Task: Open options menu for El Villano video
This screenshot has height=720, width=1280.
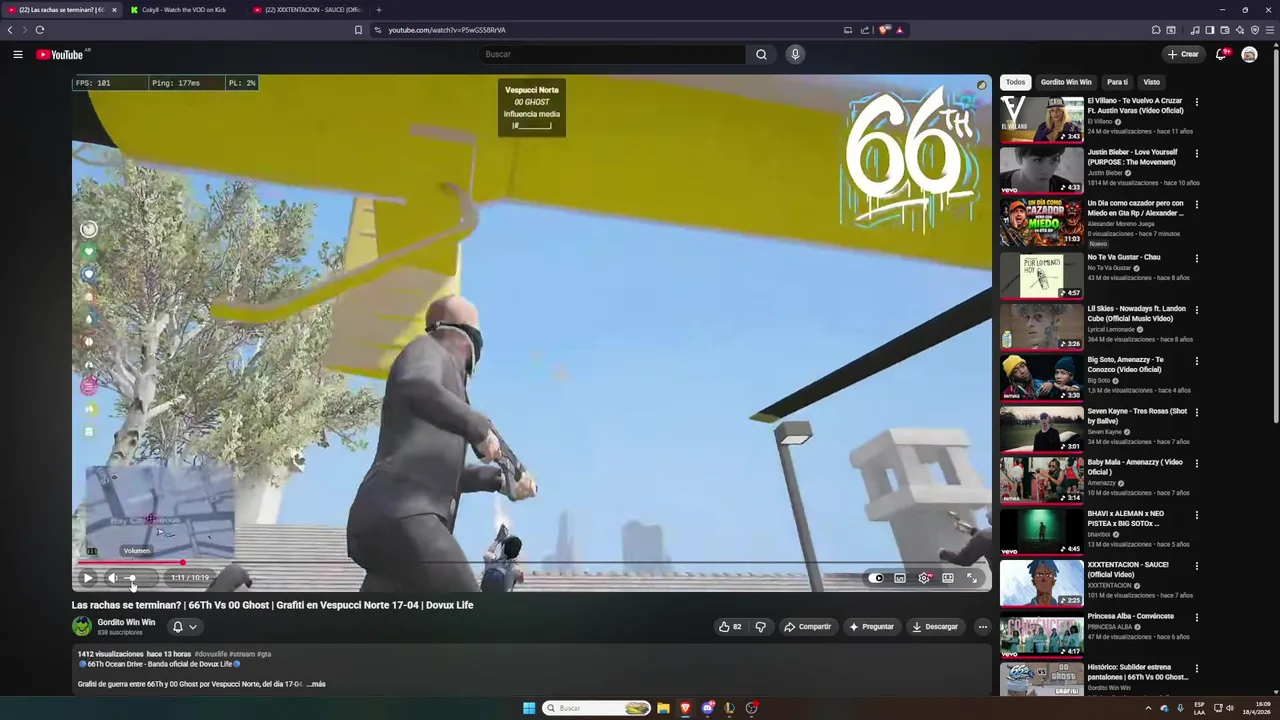Action: 1196,102
